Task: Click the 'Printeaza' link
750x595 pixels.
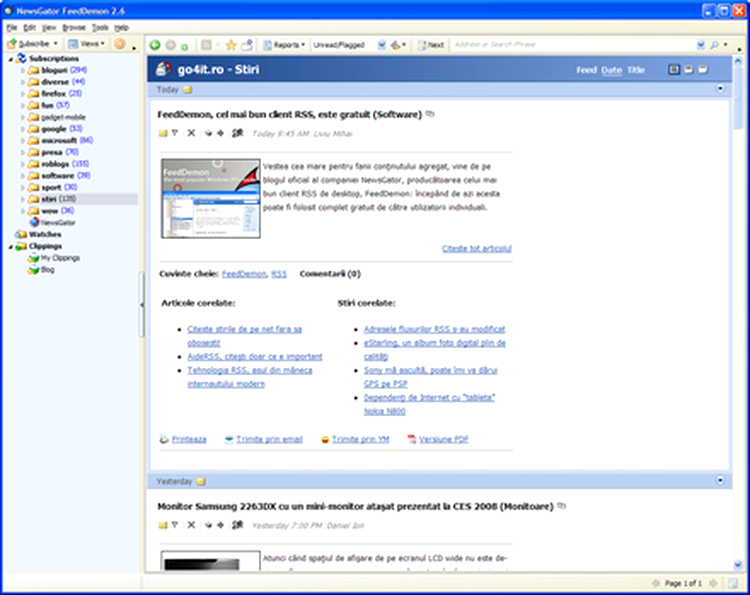Action: click(x=189, y=439)
